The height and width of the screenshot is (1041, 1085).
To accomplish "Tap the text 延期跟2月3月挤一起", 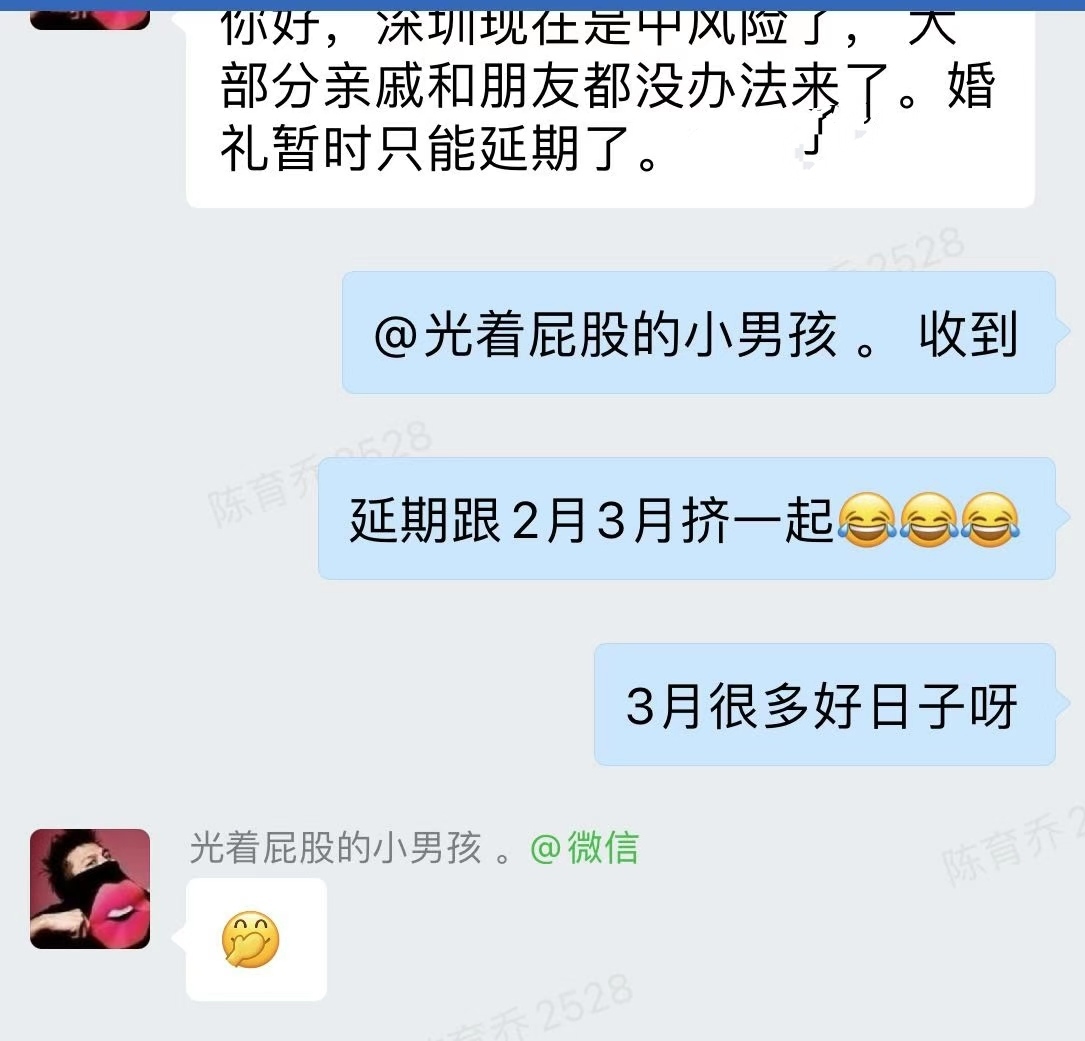I will point(592,520).
